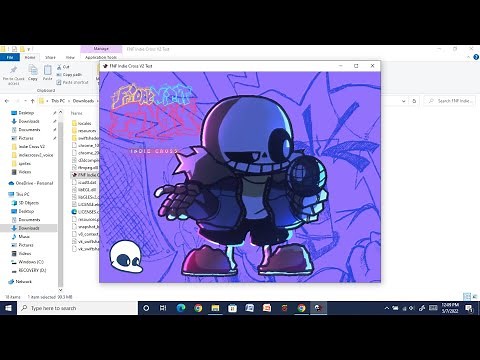
Task: Click Cut in the Clipboard group
Action: (x=63, y=67)
